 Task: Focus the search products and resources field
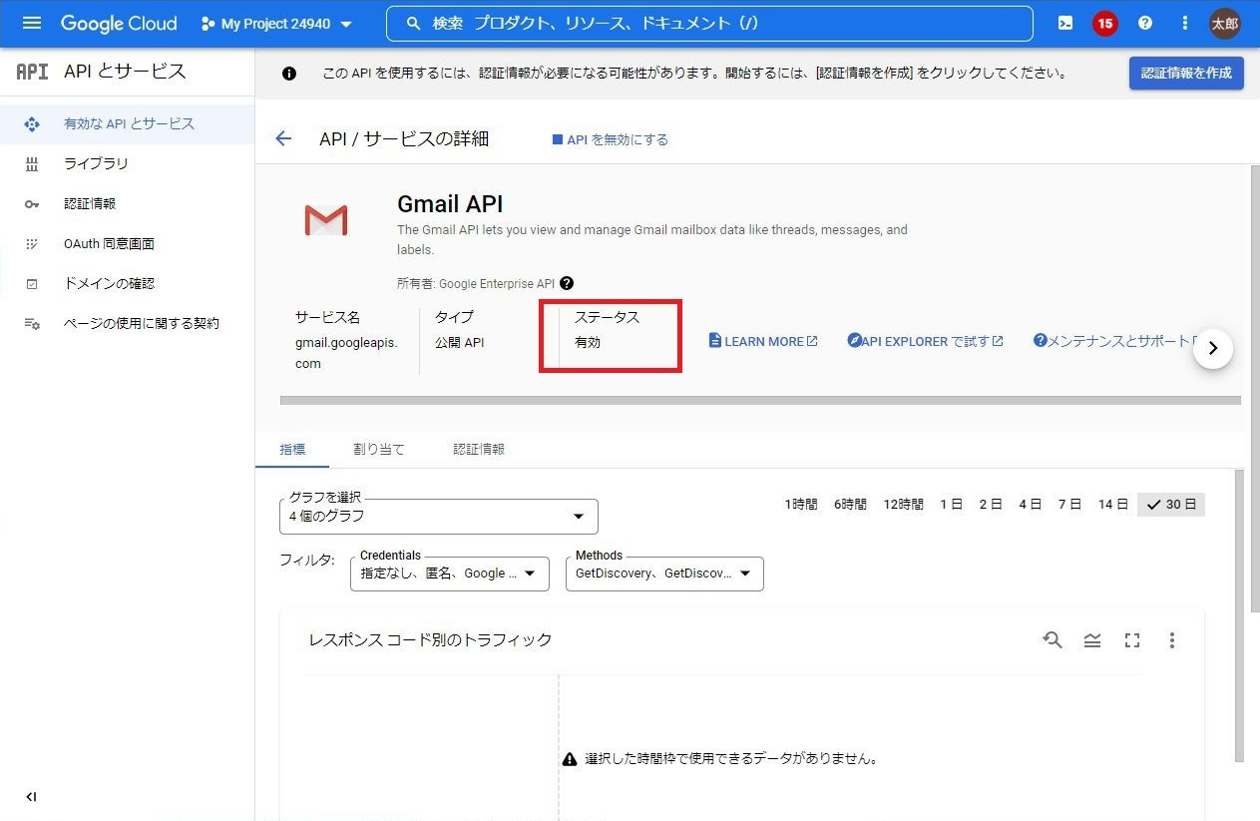coord(710,23)
